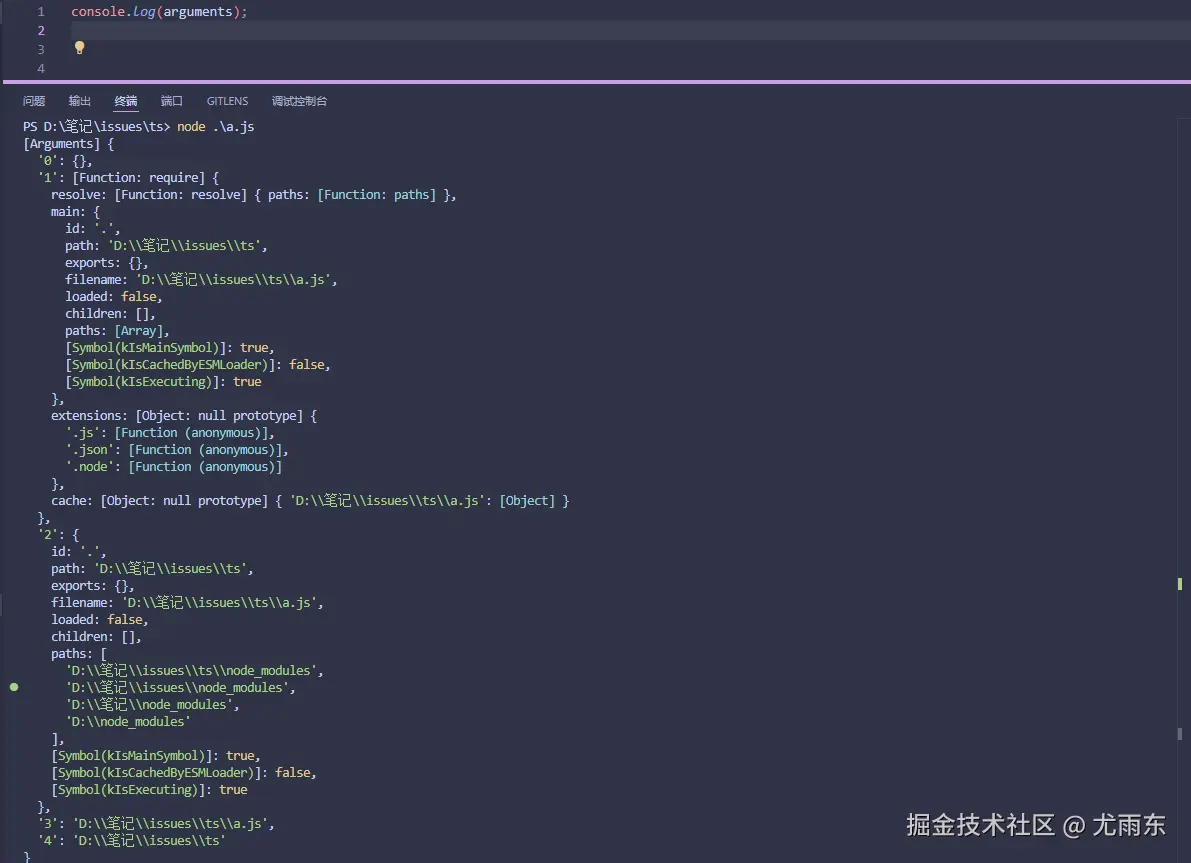1191x863 pixels.
Task: Click the '4': 'D:\\笔记\\issues\\ts' line
Action: tap(132, 841)
